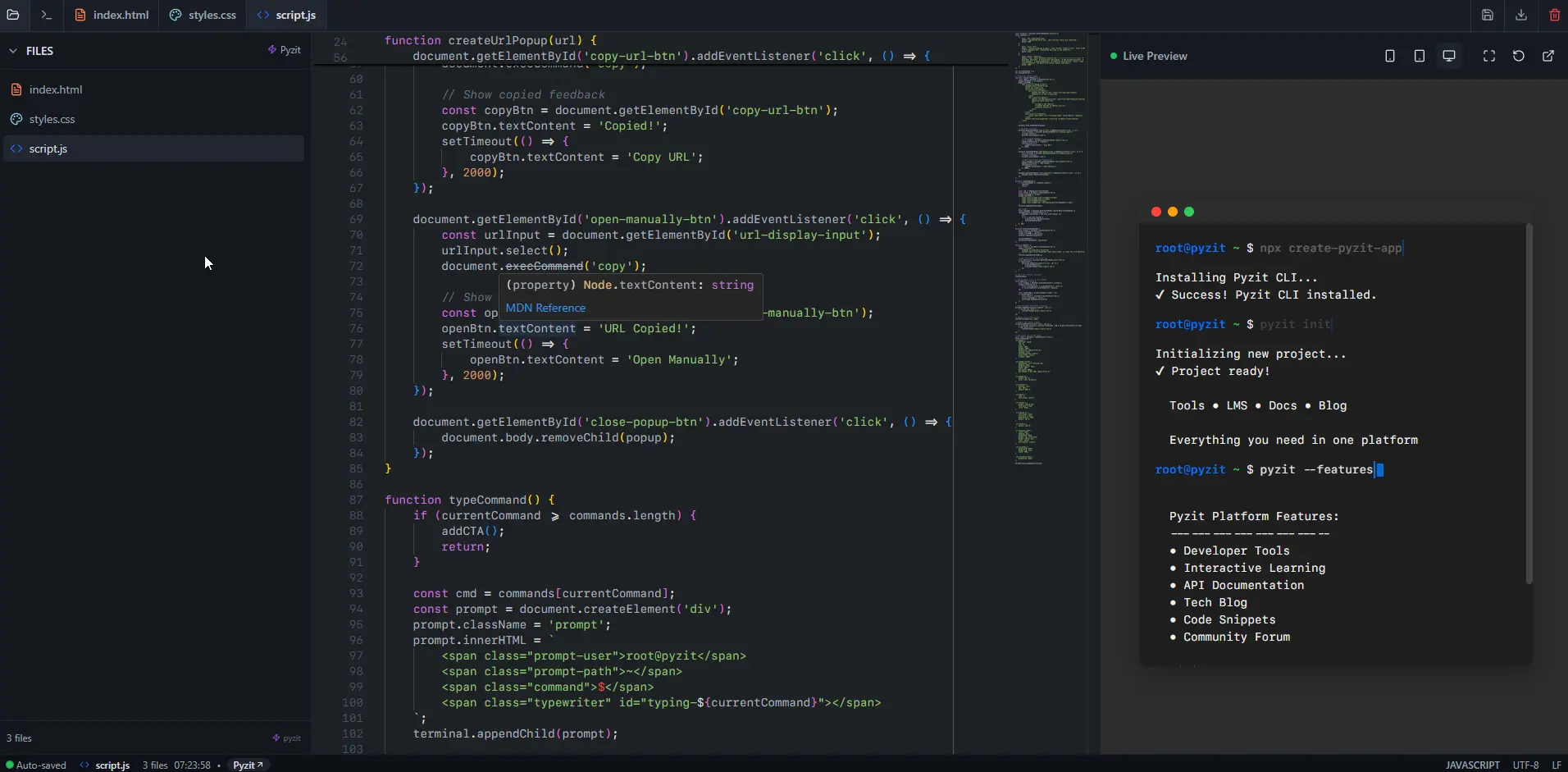Open preview in a new window
The image size is (1568, 772).
click(x=1548, y=56)
